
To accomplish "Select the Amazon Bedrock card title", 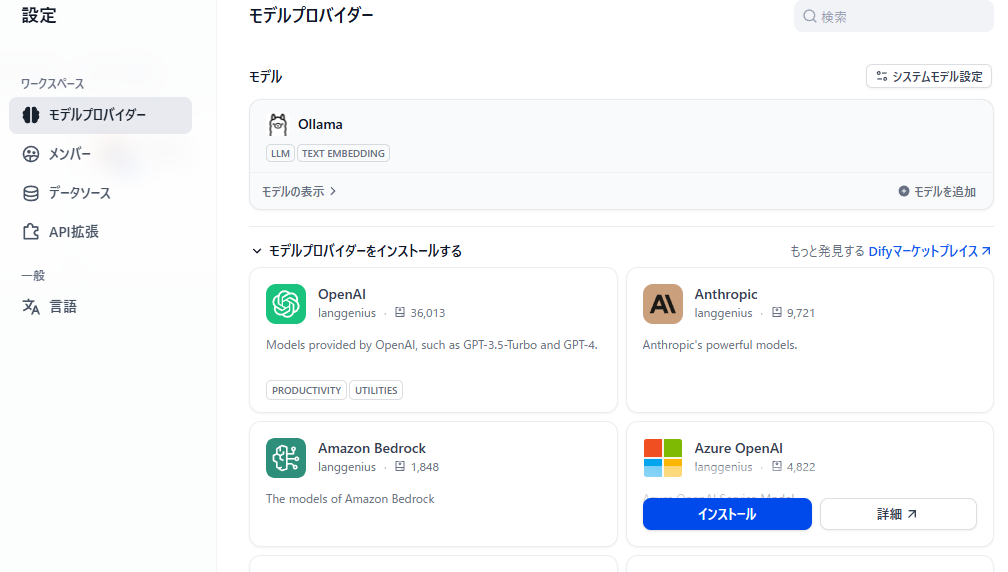I will (372, 448).
